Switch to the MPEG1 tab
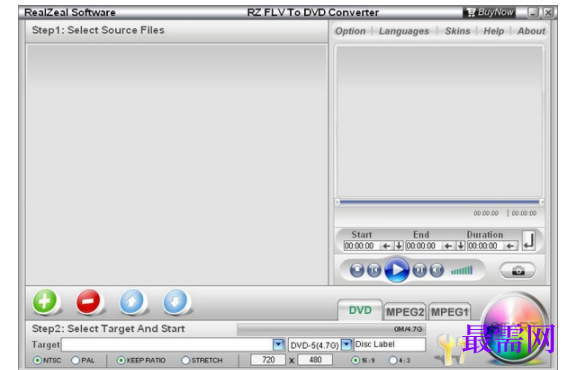 [450, 312]
